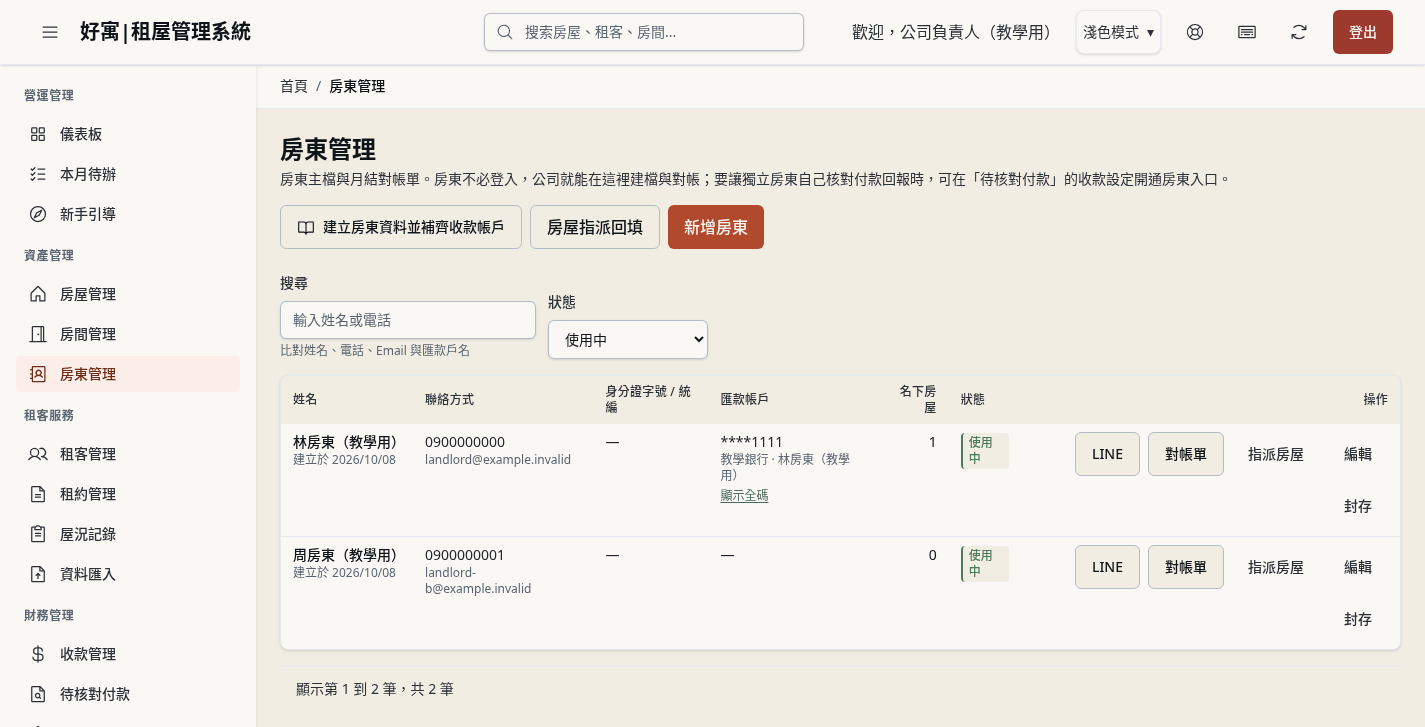This screenshot has width=1425, height=727.
Task: Open 待核對付款 in sidebar
Action: [x=128, y=694]
